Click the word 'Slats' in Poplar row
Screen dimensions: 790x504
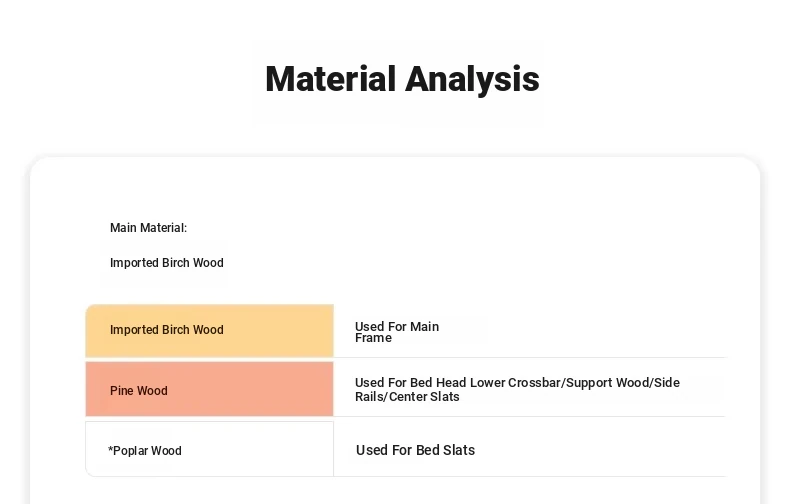point(459,450)
